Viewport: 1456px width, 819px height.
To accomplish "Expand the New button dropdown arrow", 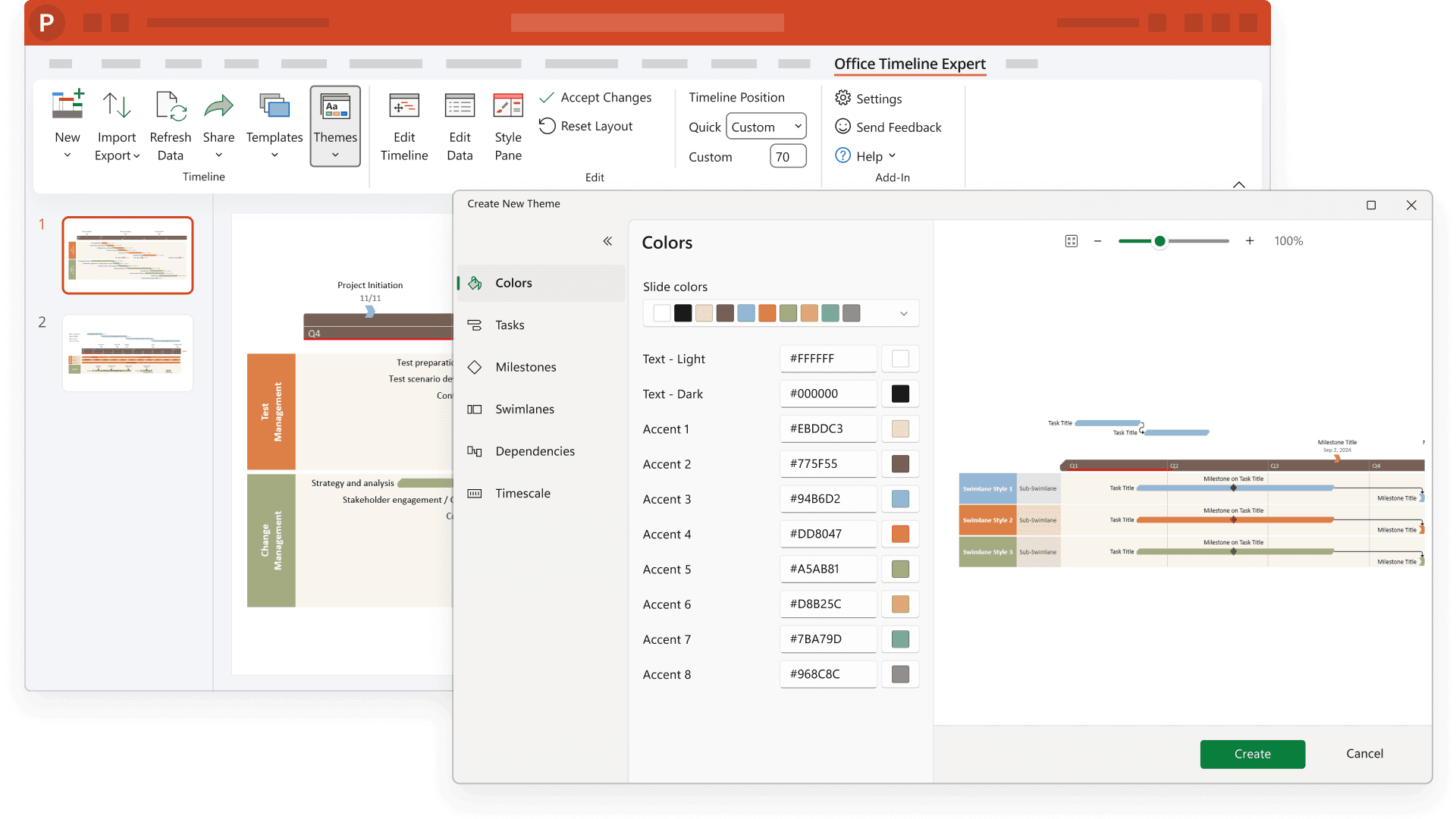I will (67, 155).
